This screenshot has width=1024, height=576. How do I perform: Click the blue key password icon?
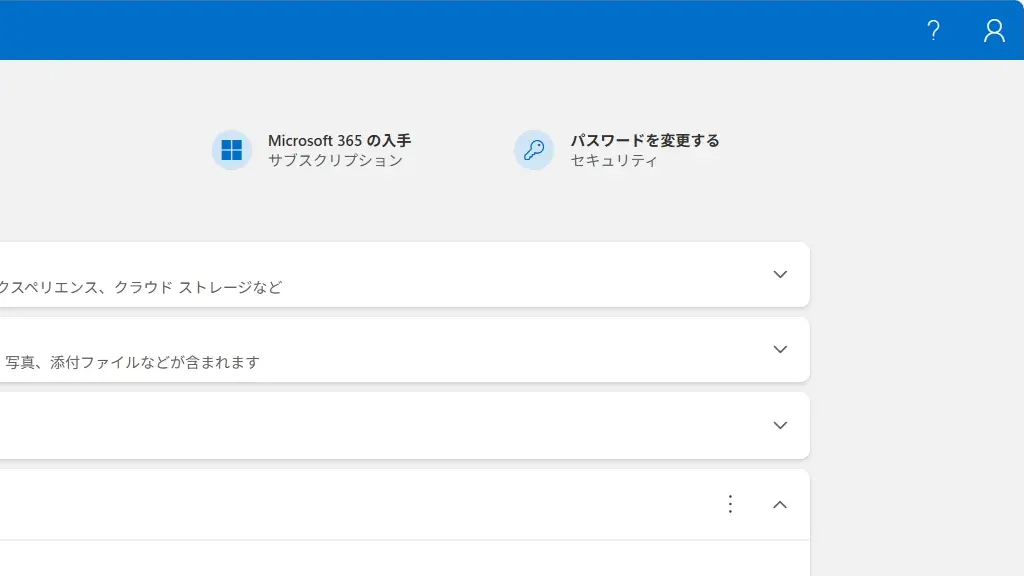(x=534, y=150)
